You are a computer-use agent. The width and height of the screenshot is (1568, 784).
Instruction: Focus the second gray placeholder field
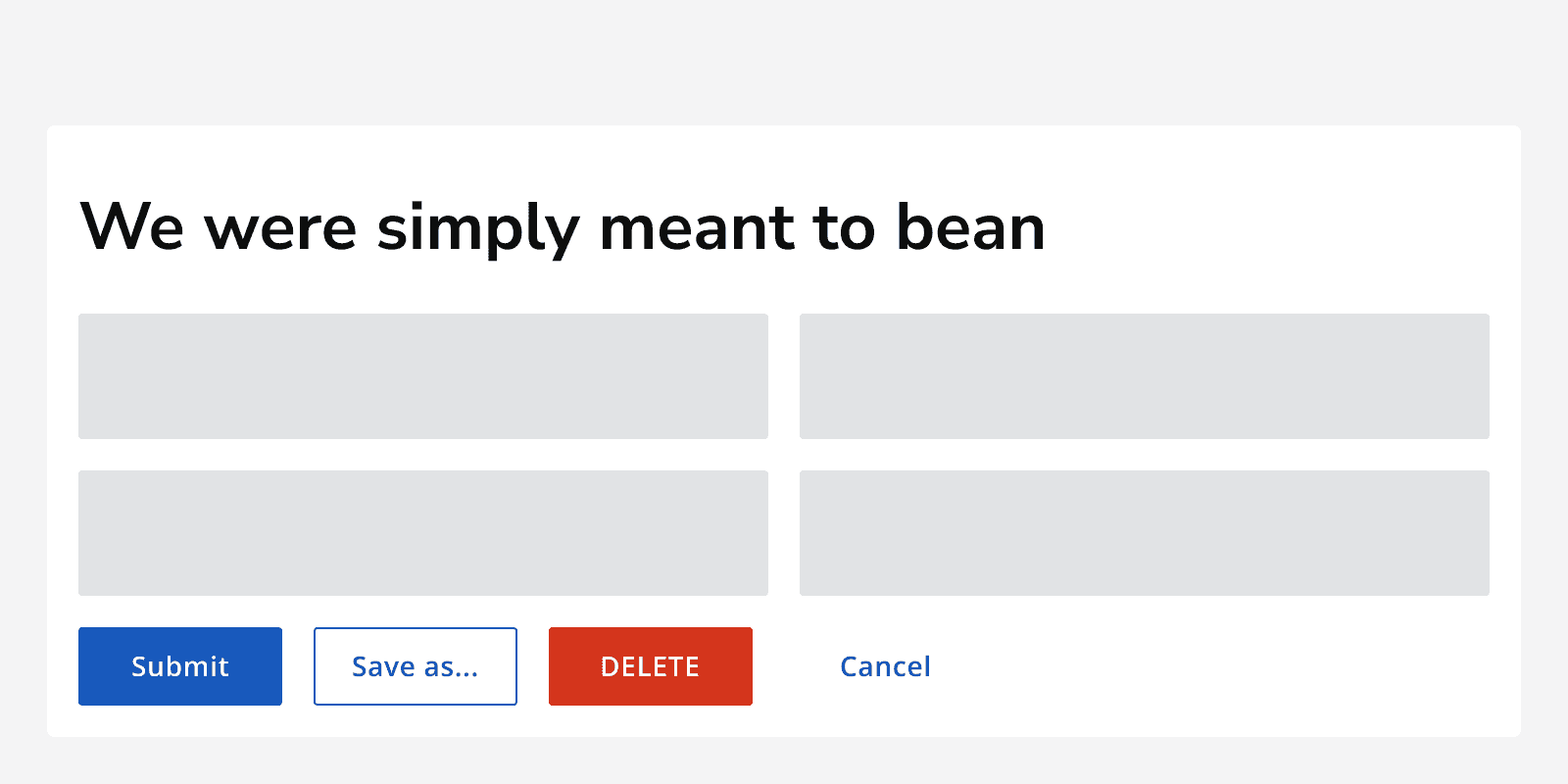click(x=1144, y=376)
